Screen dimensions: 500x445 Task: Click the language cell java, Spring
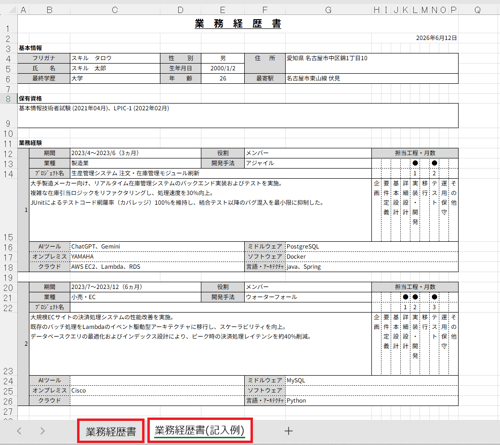pos(372,267)
